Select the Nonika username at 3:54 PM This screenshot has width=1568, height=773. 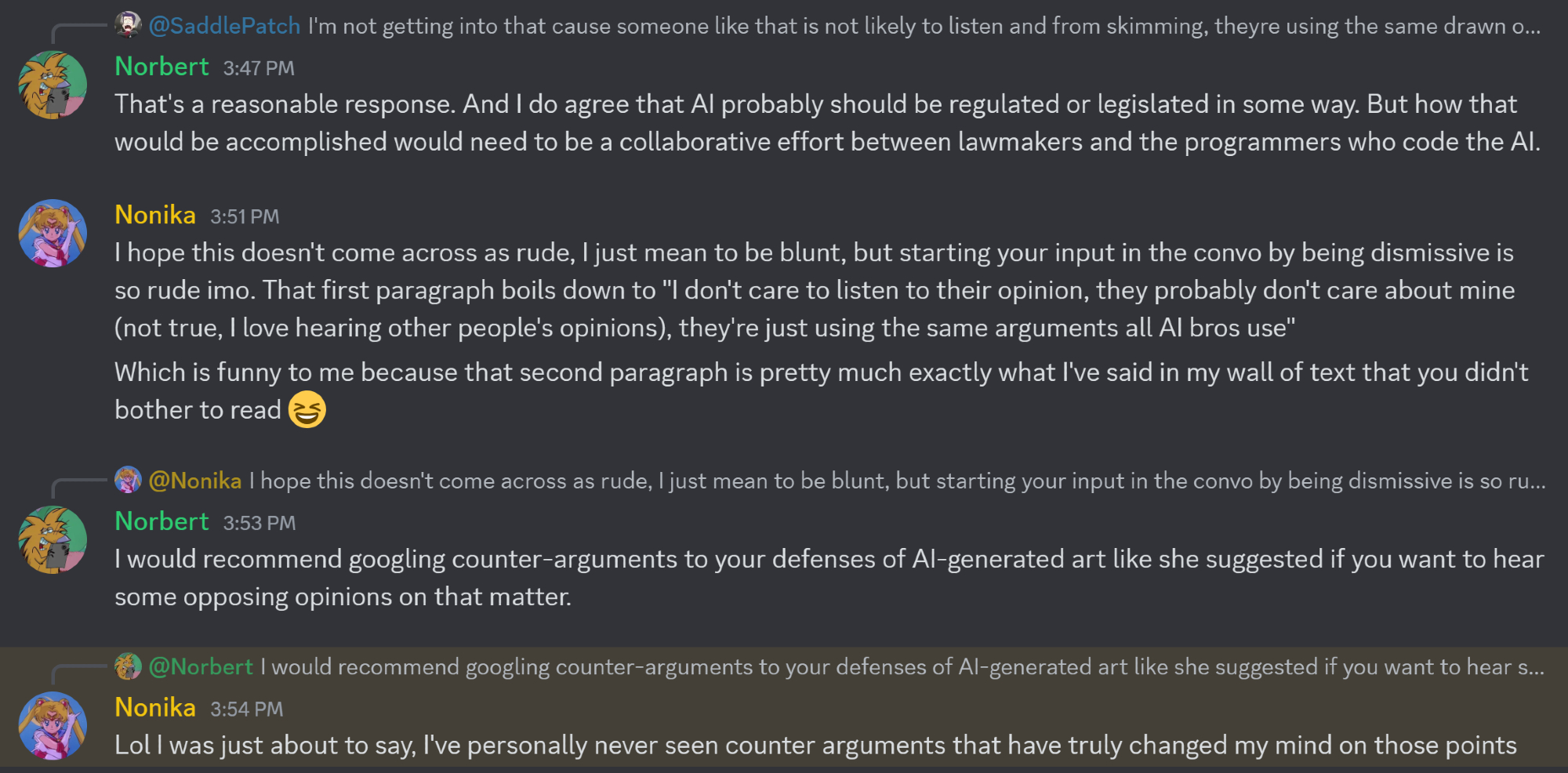[x=155, y=708]
